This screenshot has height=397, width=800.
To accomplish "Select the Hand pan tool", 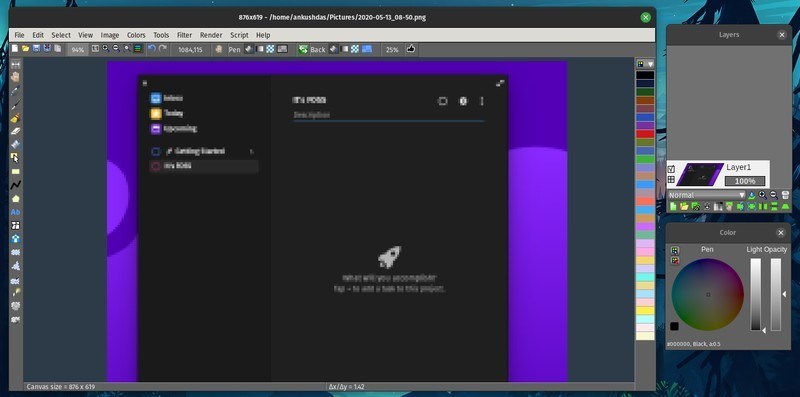I will point(16,78).
